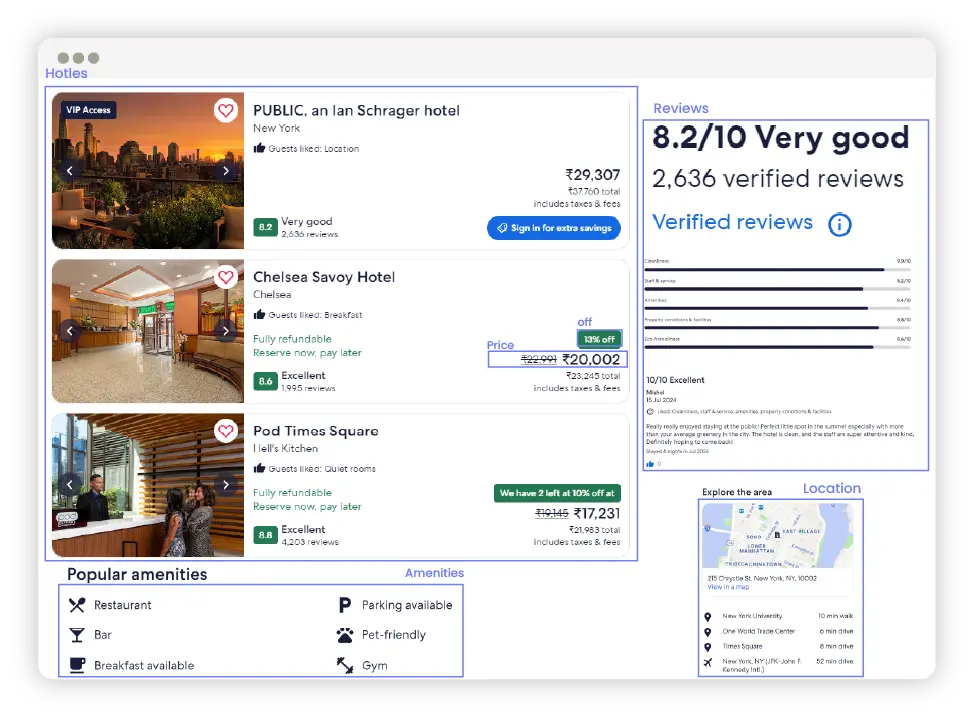This screenshot has width=974, height=717.
Task: View previous Pod Times Square photo
Action: click(x=70, y=485)
